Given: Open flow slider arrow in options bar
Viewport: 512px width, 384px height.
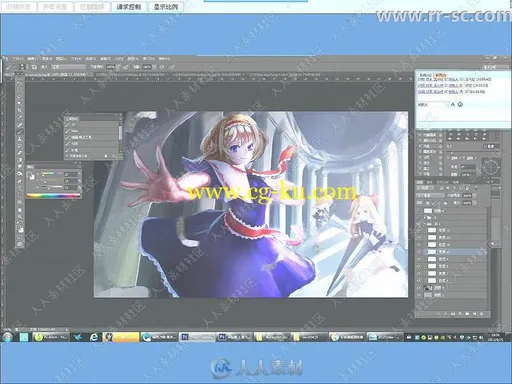Looking at the screenshot, I should point(154,67).
